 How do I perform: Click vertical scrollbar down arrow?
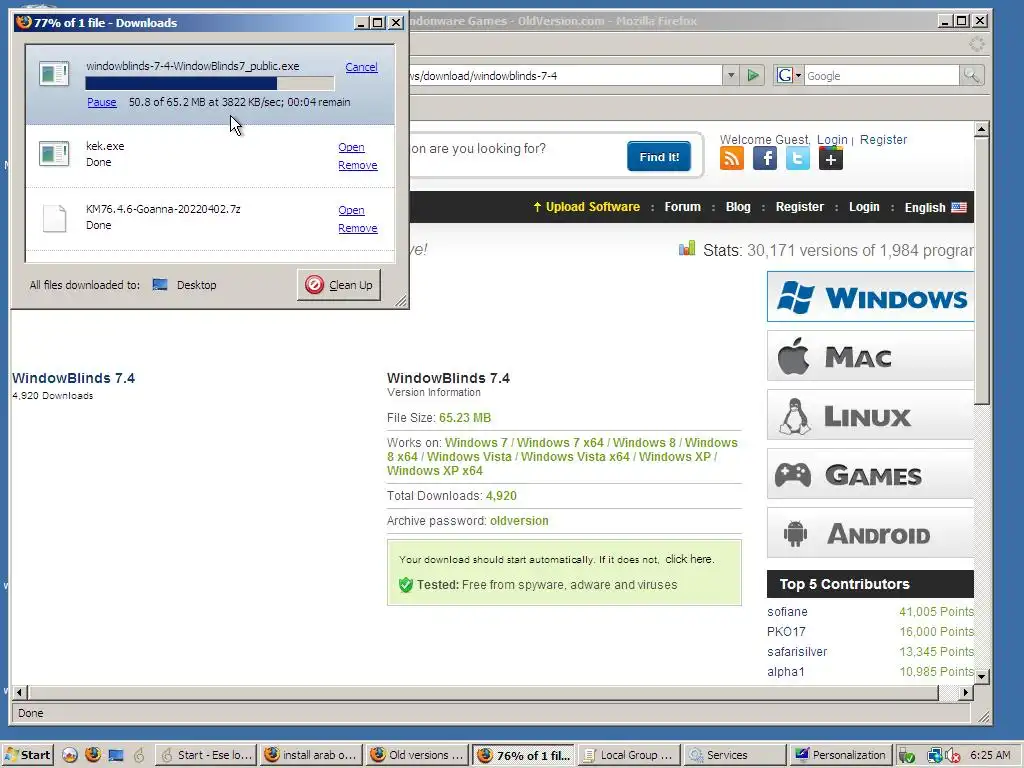click(981, 676)
